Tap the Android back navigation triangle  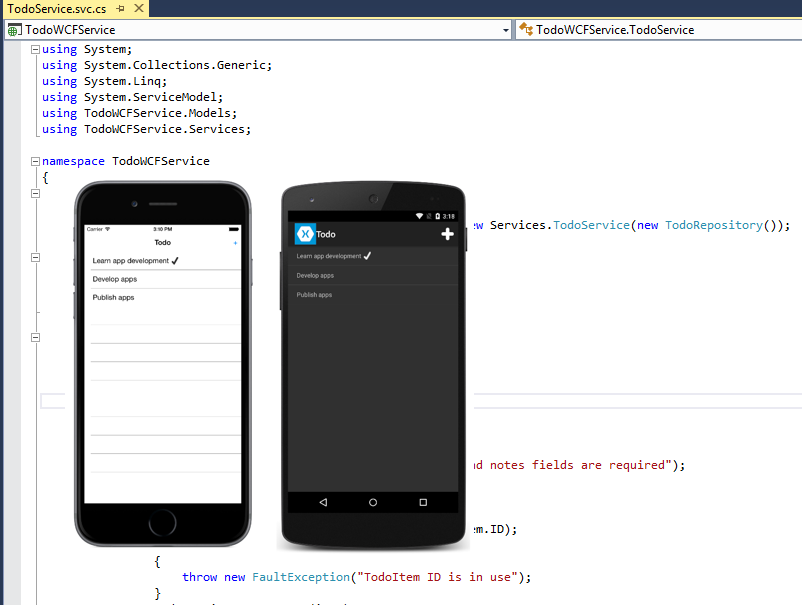[x=323, y=502]
